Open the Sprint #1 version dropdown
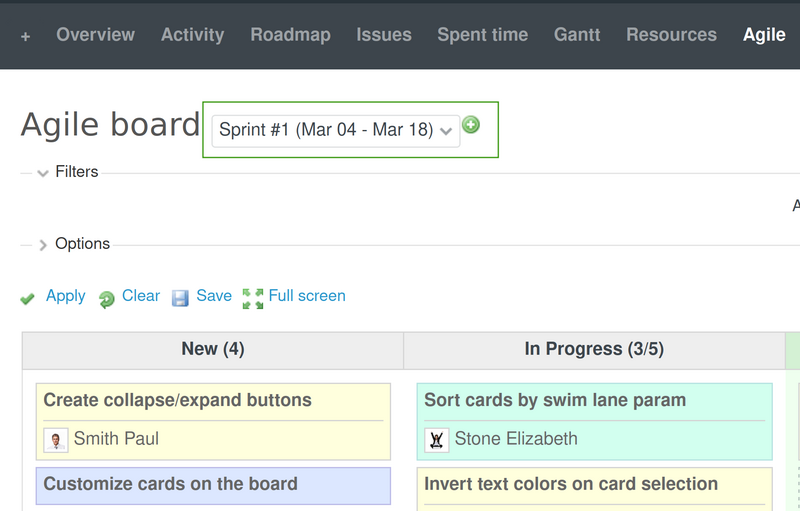This screenshot has width=800, height=511. (x=335, y=130)
